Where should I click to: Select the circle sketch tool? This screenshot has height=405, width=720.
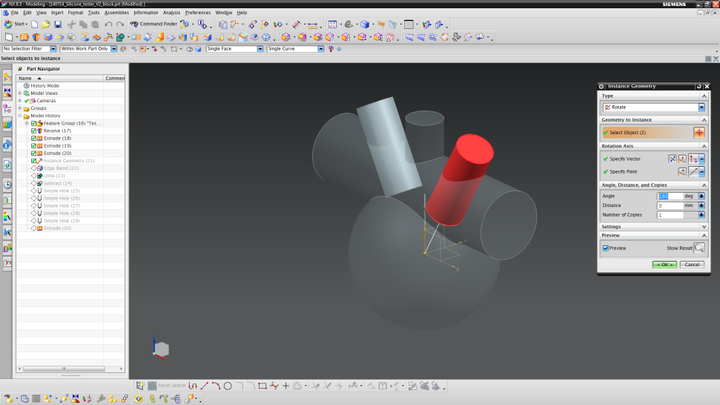coord(228,386)
